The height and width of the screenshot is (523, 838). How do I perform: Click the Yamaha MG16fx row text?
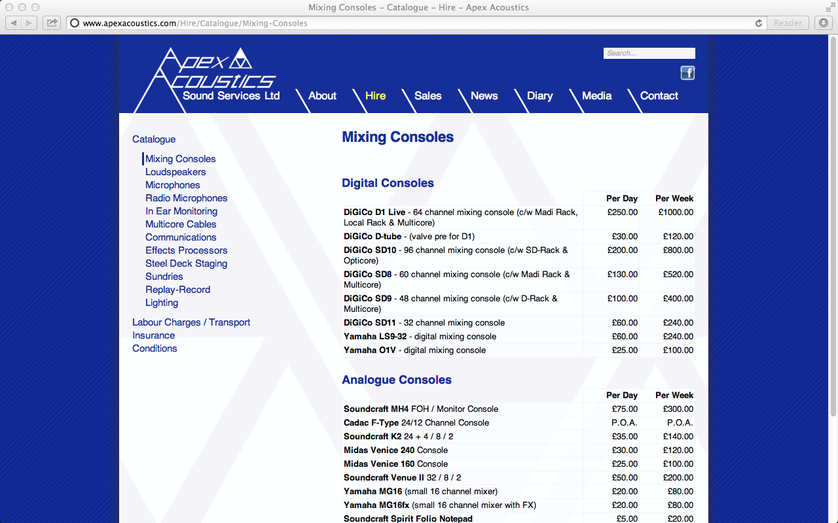440,505
